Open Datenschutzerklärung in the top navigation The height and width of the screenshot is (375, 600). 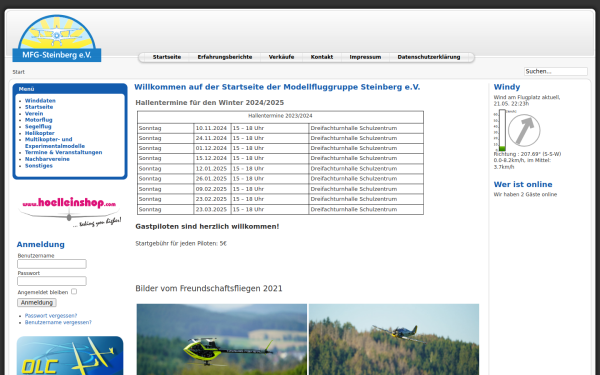coord(429,57)
